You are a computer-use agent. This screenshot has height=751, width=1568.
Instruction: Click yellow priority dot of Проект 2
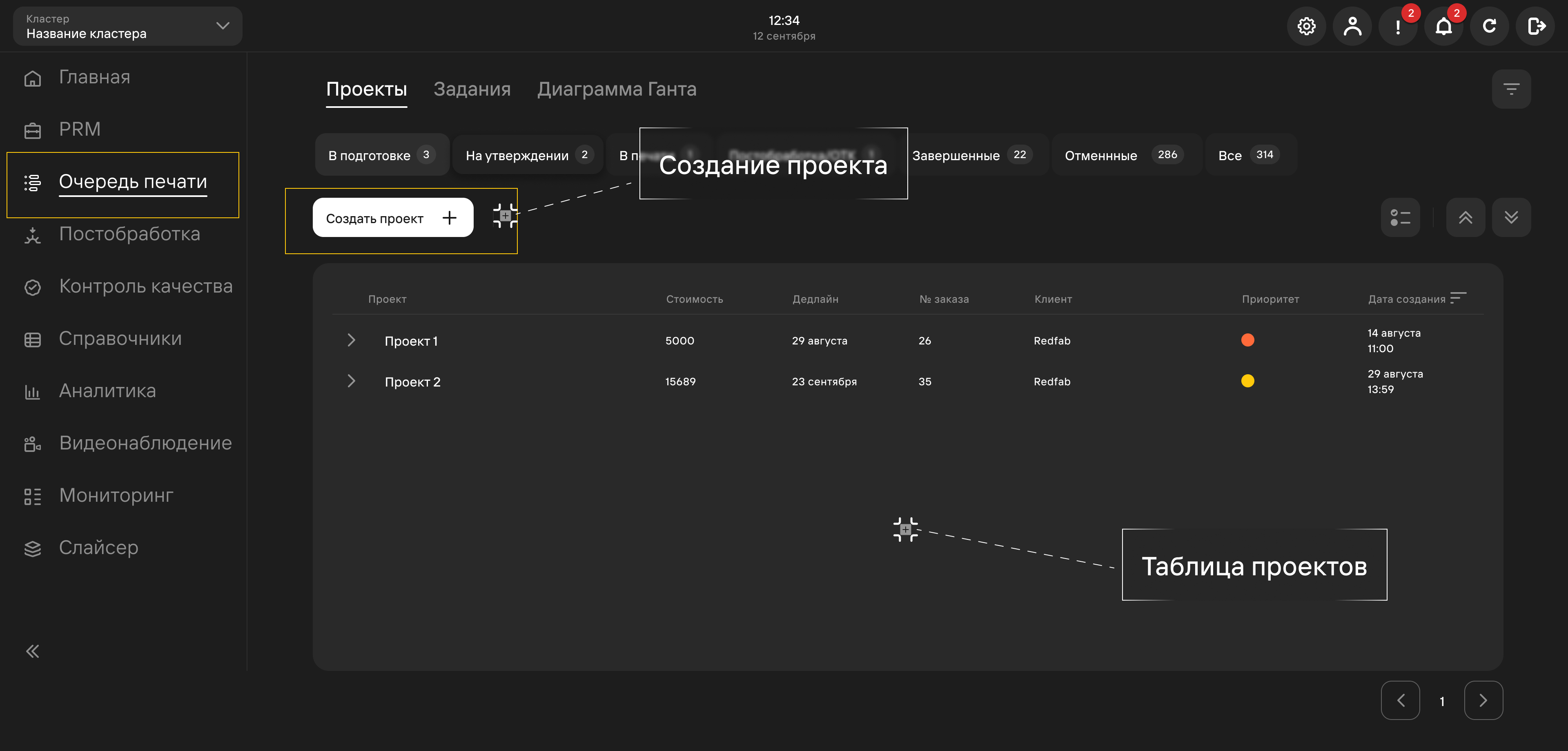coord(1248,381)
